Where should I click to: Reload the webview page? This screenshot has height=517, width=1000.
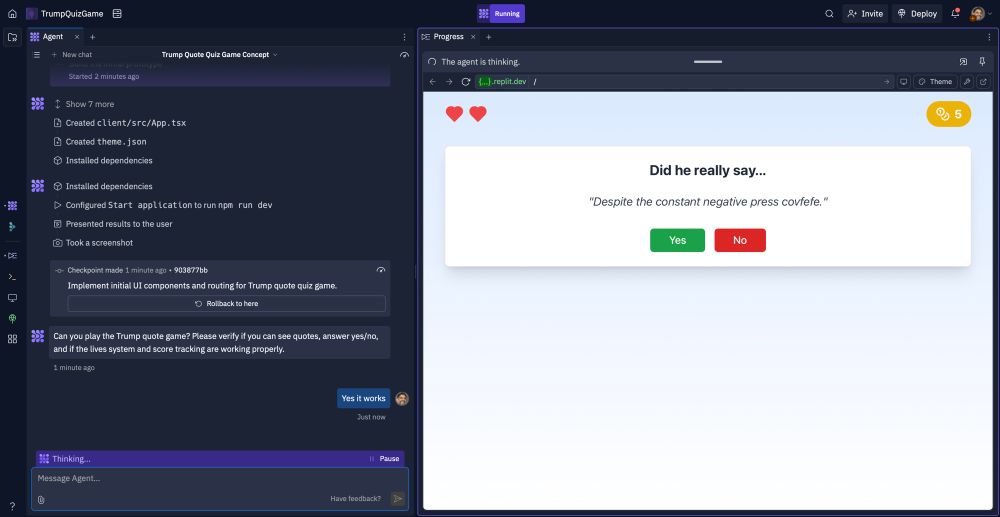466,82
